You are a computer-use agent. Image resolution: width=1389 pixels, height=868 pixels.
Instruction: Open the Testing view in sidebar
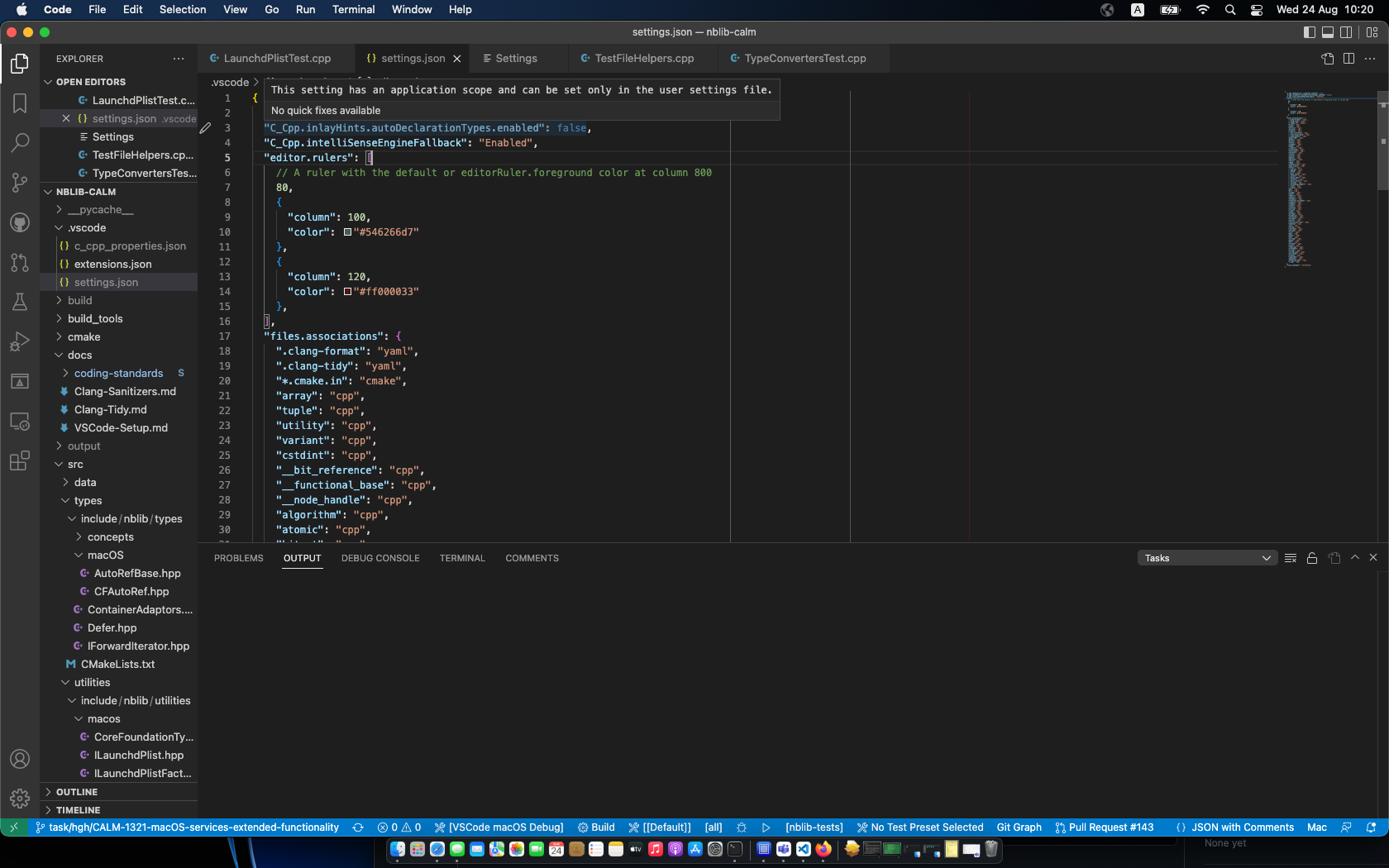tap(20, 302)
